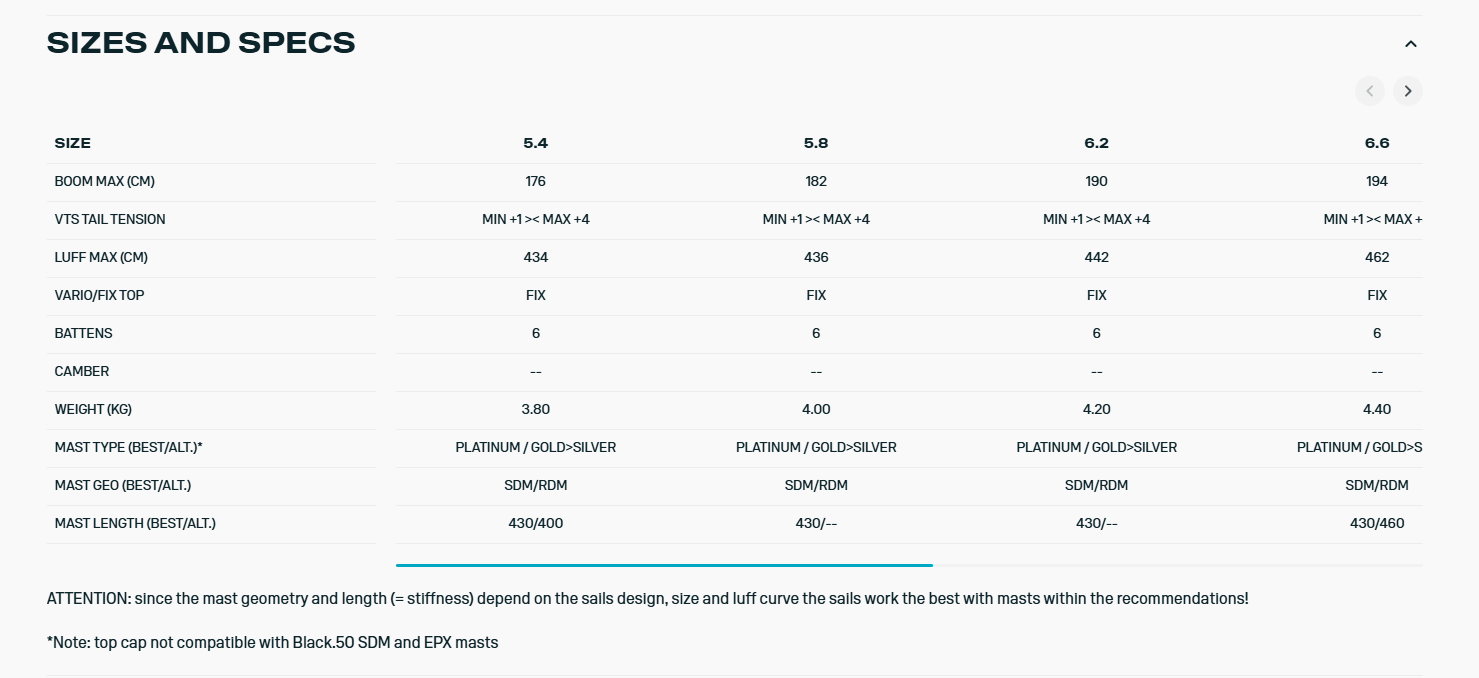1479x678 pixels.
Task: Click the 3.80 weight value
Action: [x=536, y=409]
